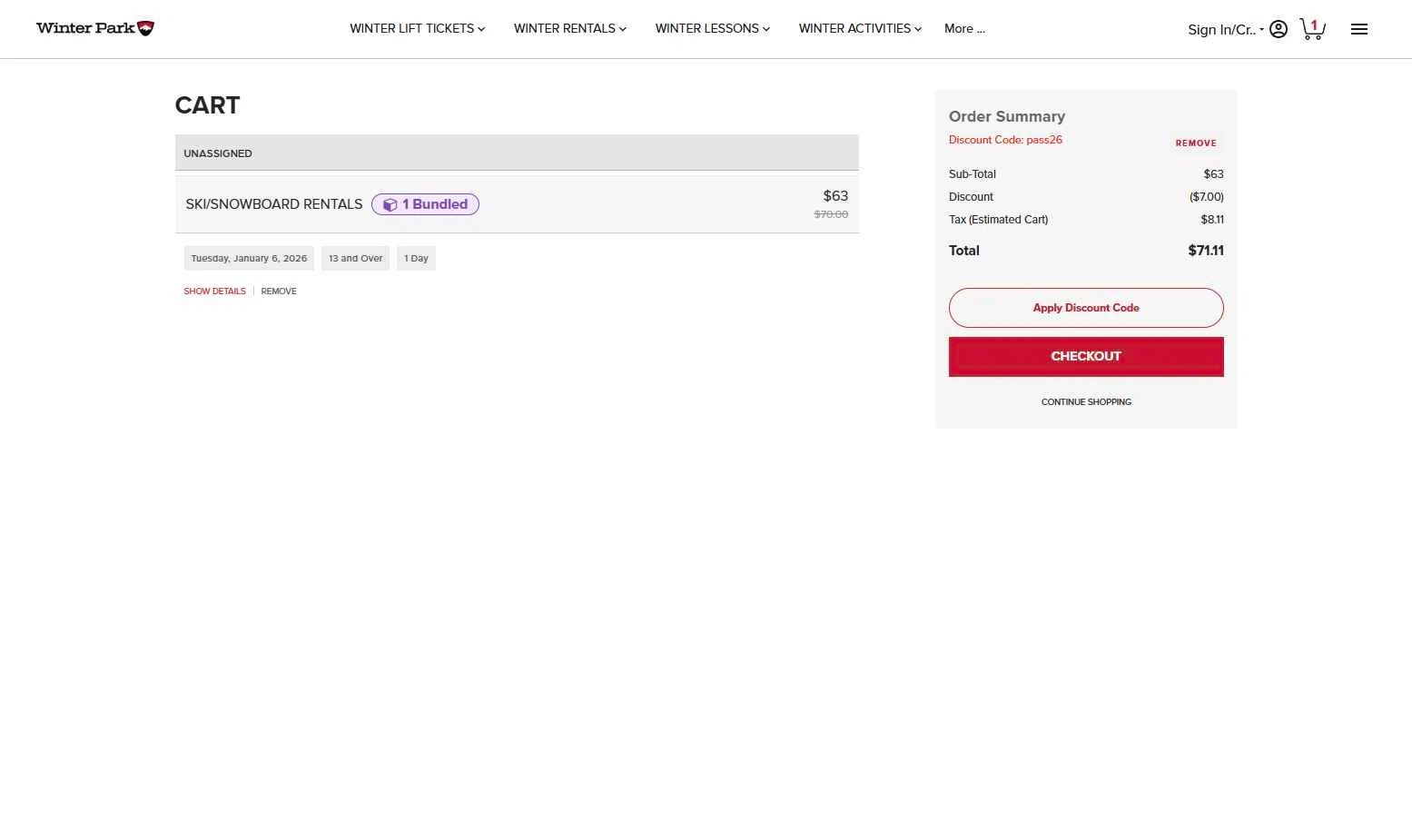This screenshot has width=1412, height=840.
Task: Click the Discount Code: pass26 text
Action: [x=1005, y=140]
